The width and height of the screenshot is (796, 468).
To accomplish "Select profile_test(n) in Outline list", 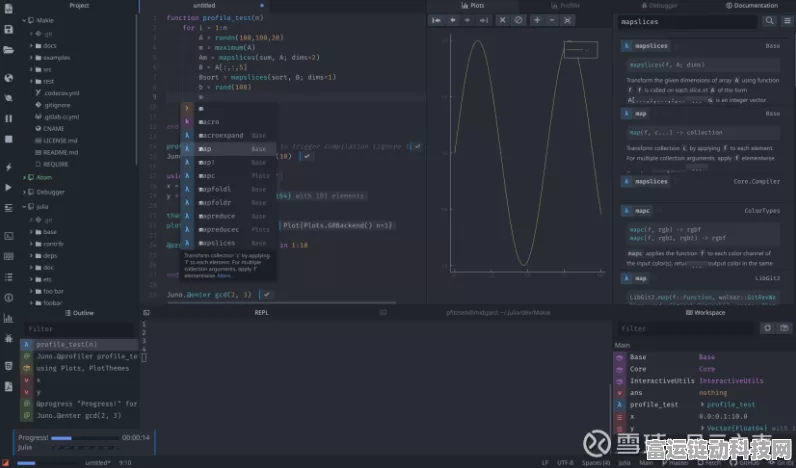I will [x=79, y=344].
